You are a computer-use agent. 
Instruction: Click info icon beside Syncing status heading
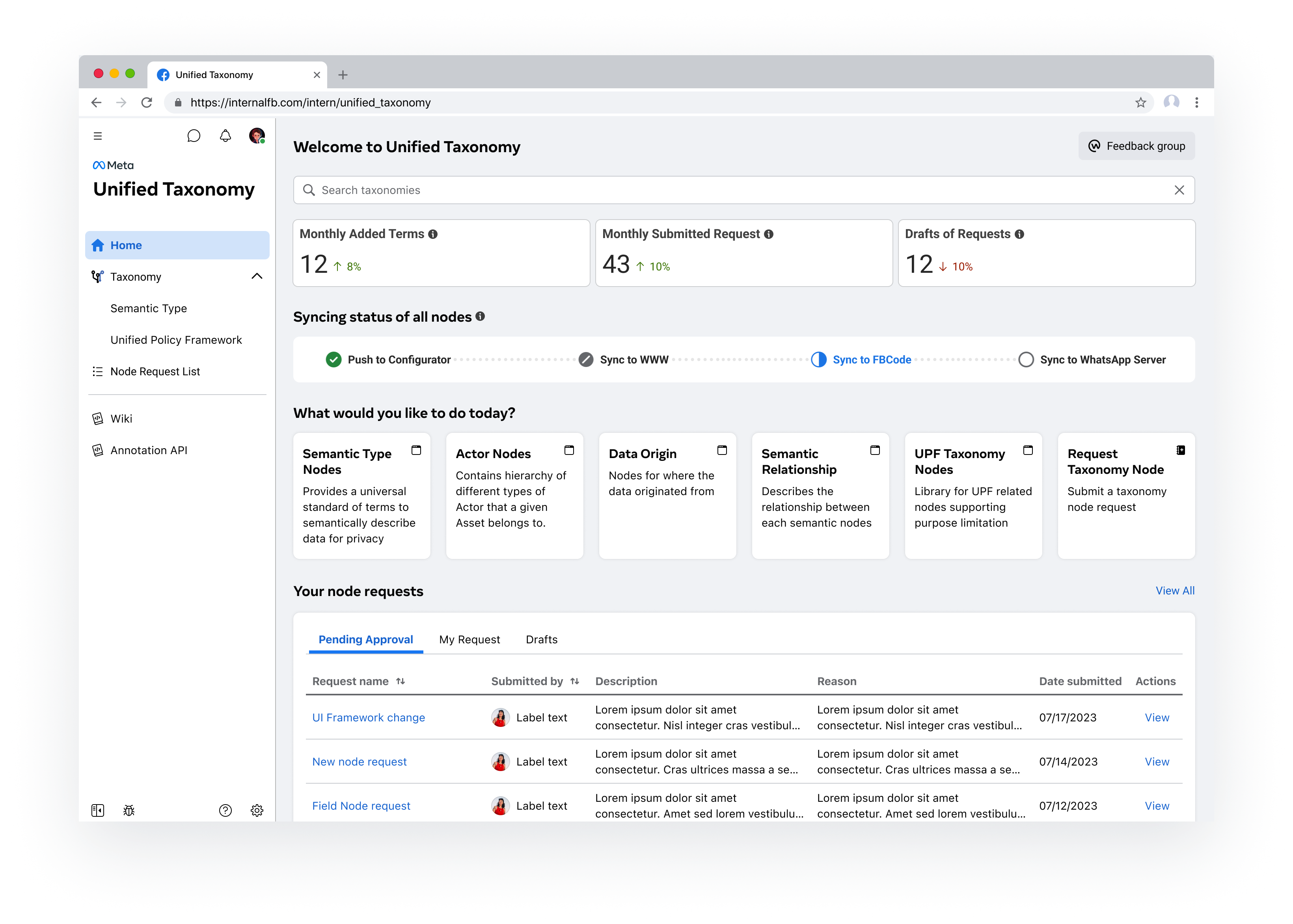(480, 317)
